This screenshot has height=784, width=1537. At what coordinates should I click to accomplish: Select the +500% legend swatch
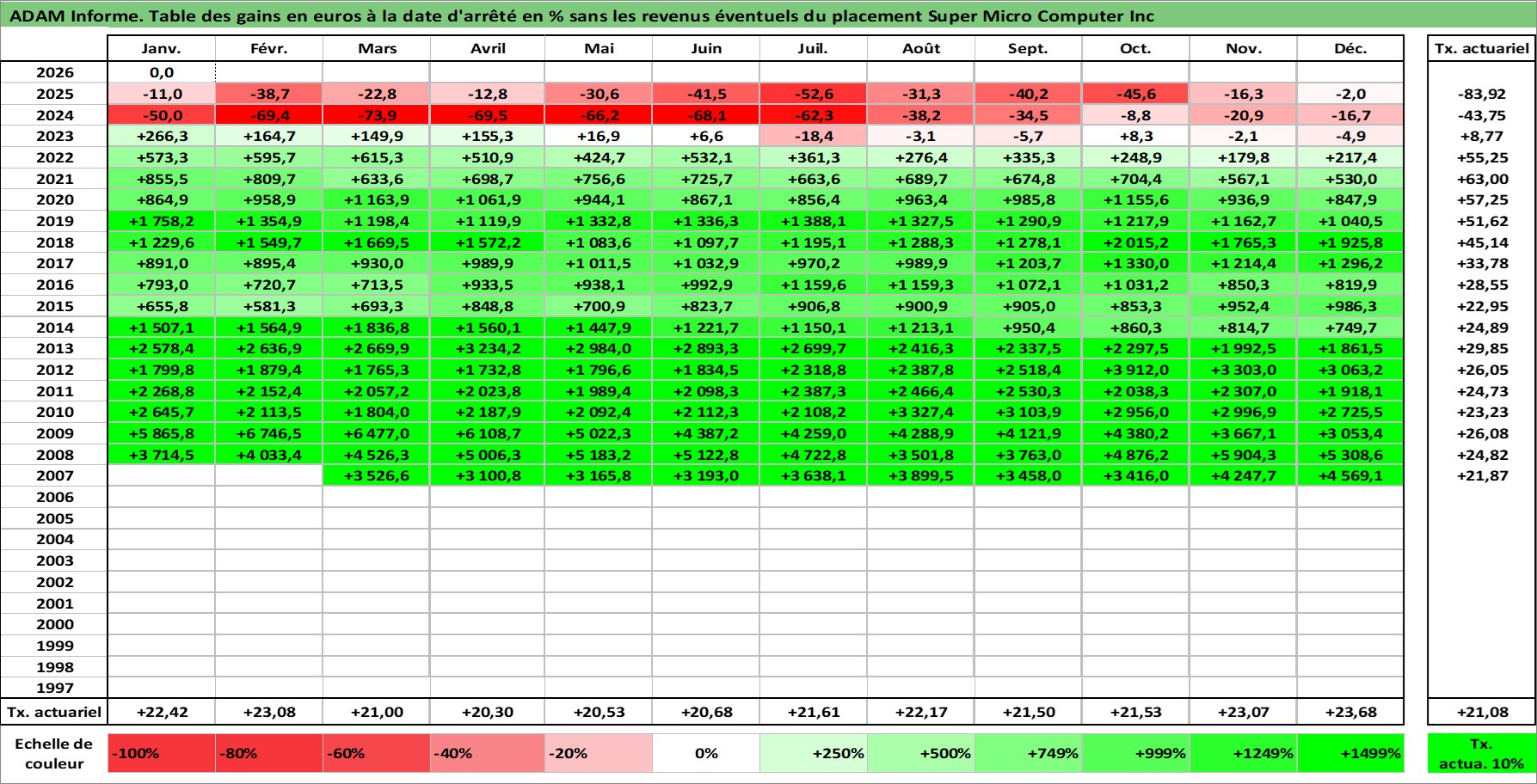921,753
